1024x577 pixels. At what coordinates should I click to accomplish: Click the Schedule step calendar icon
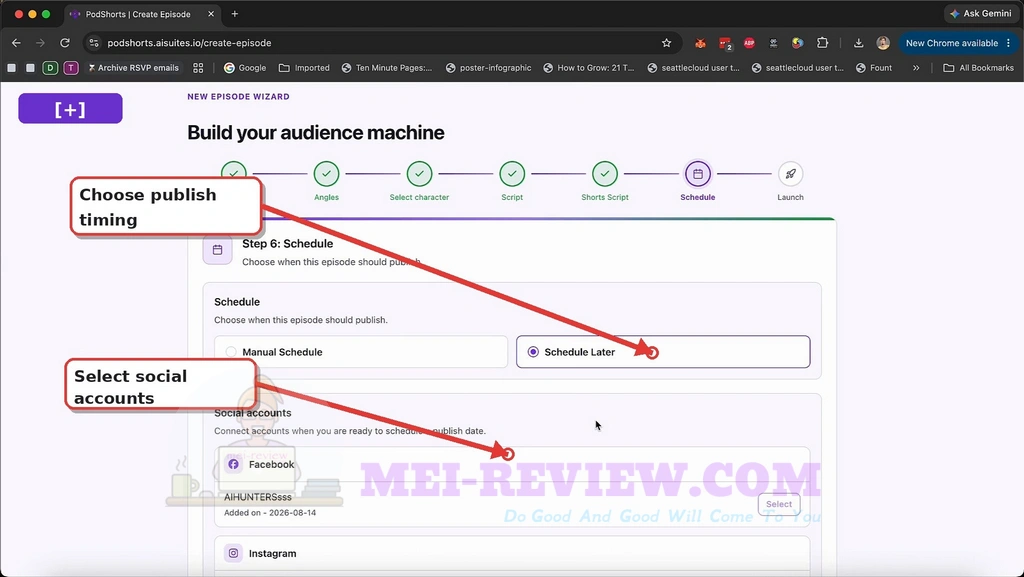click(x=697, y=174)
